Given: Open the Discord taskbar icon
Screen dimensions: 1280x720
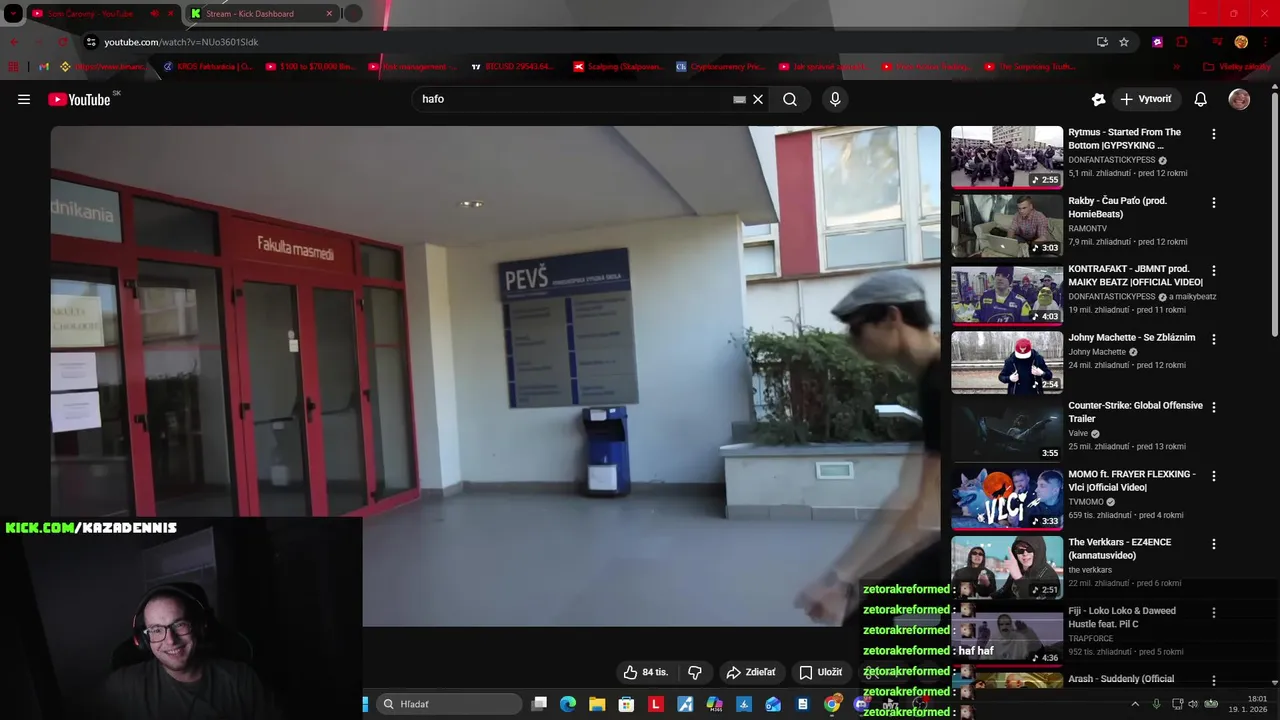Looking at the screenshot, I should 861,704.
